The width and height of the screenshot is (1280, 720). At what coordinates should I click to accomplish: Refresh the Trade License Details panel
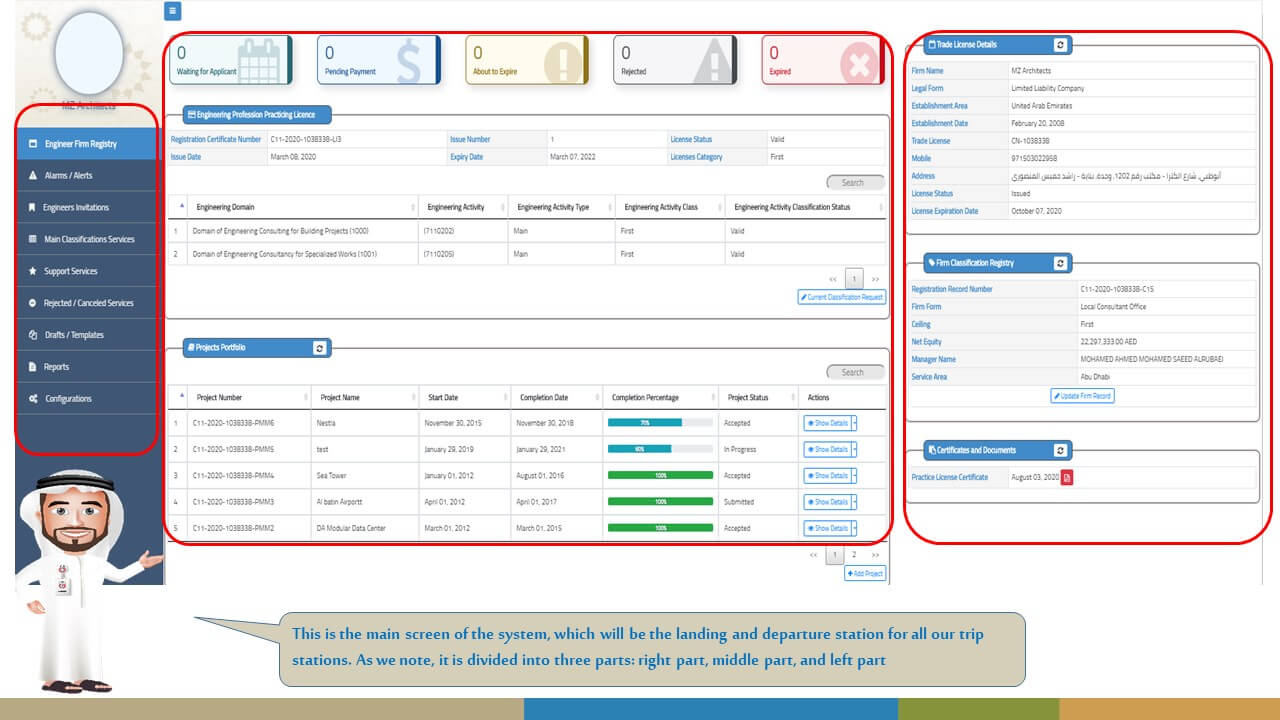pyautogui.click(x=1060, y=45)
